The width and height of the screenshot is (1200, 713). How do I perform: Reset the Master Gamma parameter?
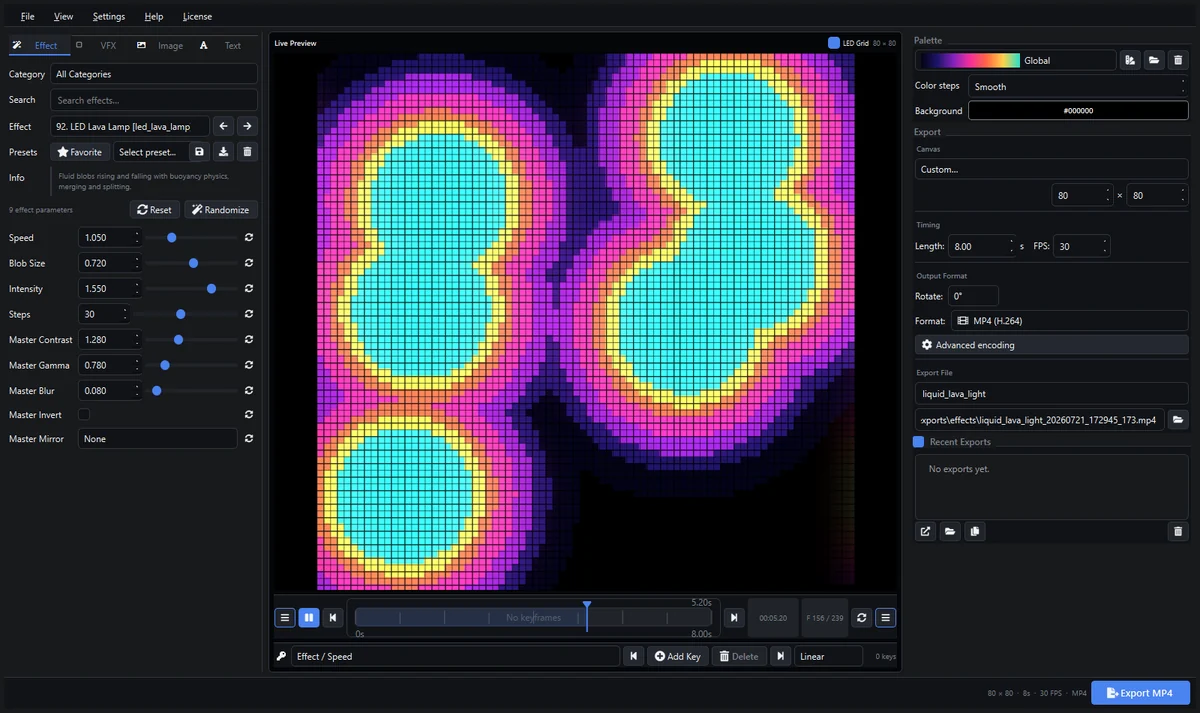click(248, 365)
